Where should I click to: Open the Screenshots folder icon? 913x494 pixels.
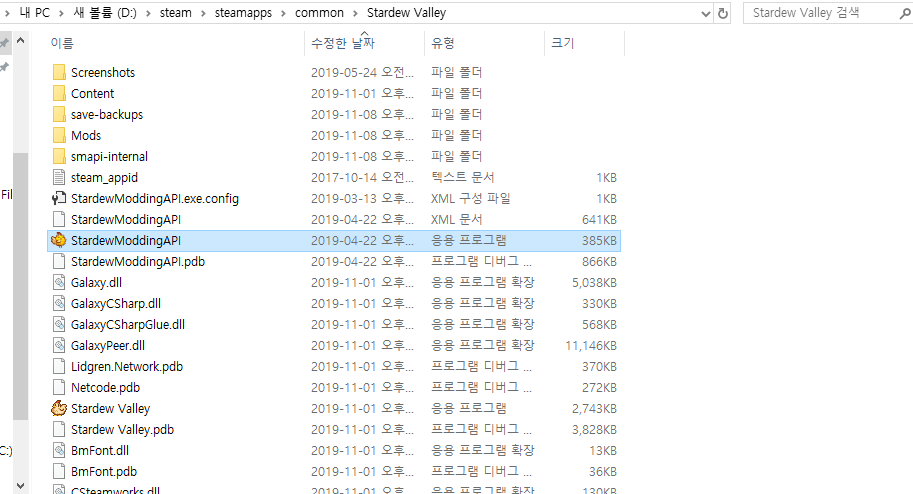pyautogui.click(x=59, y=72)
